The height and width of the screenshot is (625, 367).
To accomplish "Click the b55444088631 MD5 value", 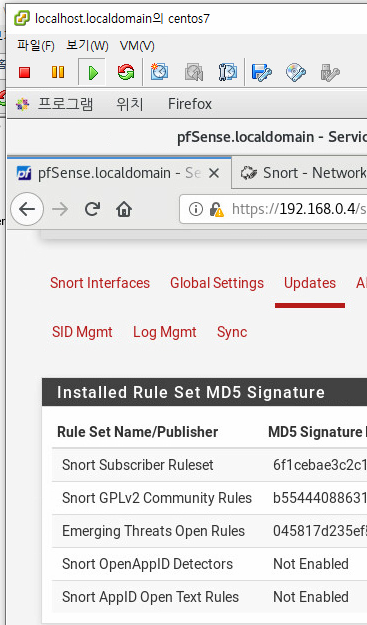I will tap(320, 498).
